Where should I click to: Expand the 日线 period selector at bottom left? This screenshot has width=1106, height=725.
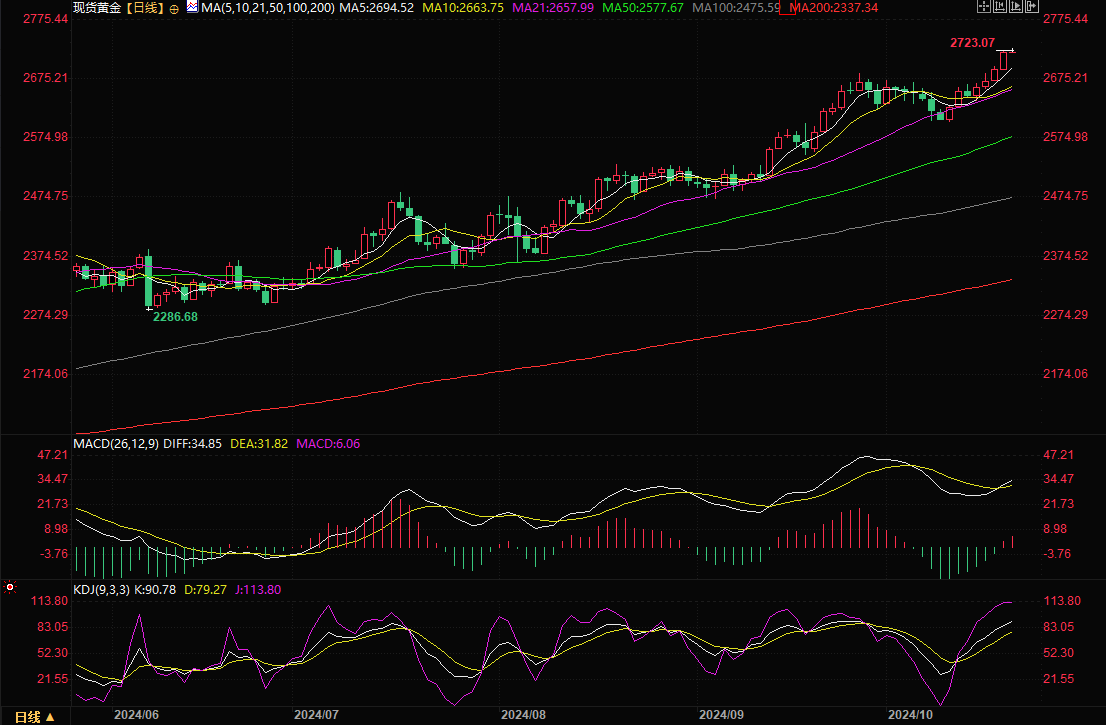click(x=34, y=716)
